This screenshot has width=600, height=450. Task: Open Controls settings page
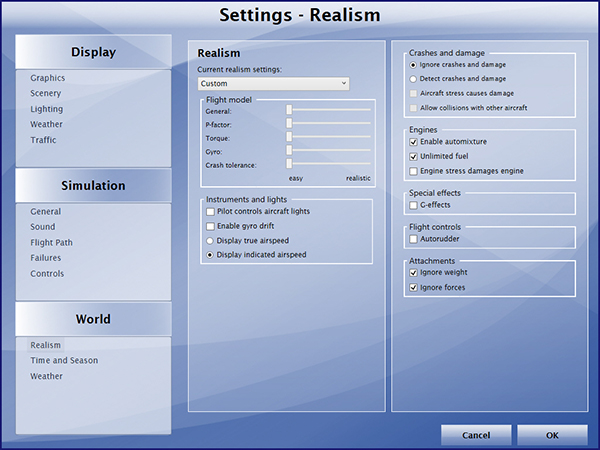point(47,274)
